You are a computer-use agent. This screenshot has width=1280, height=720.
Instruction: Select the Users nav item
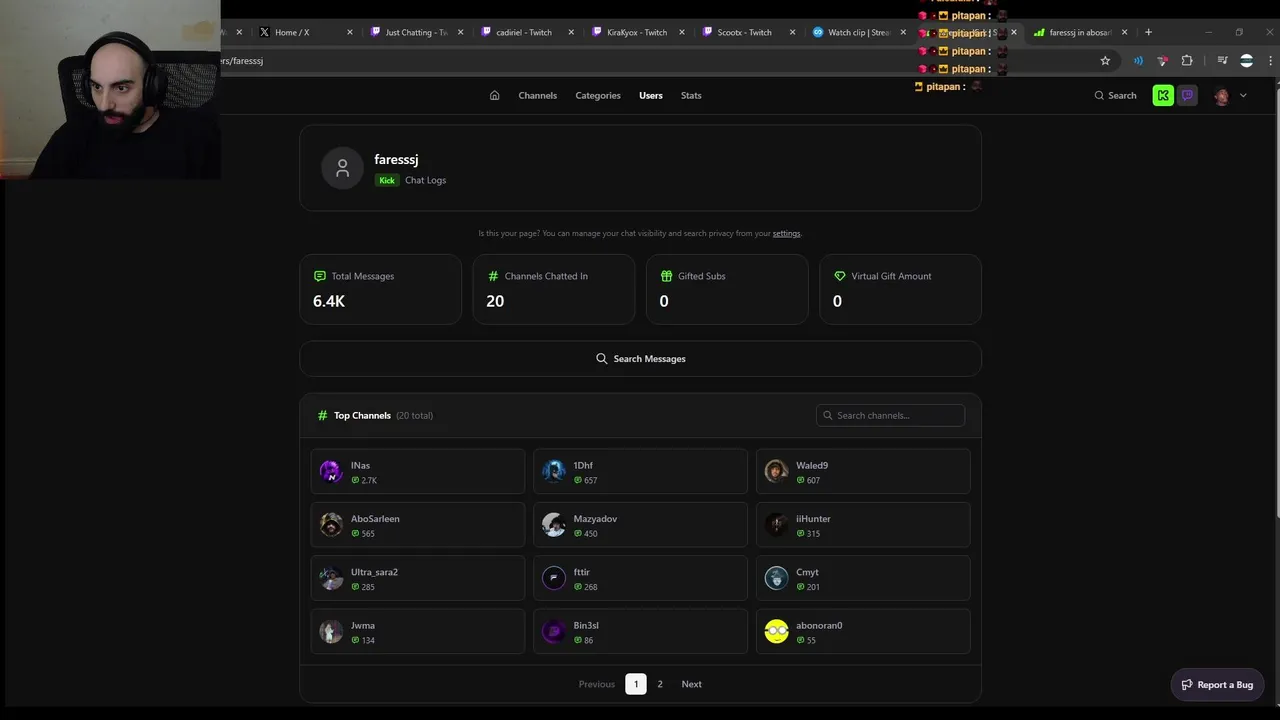click(x=651, y=95)
